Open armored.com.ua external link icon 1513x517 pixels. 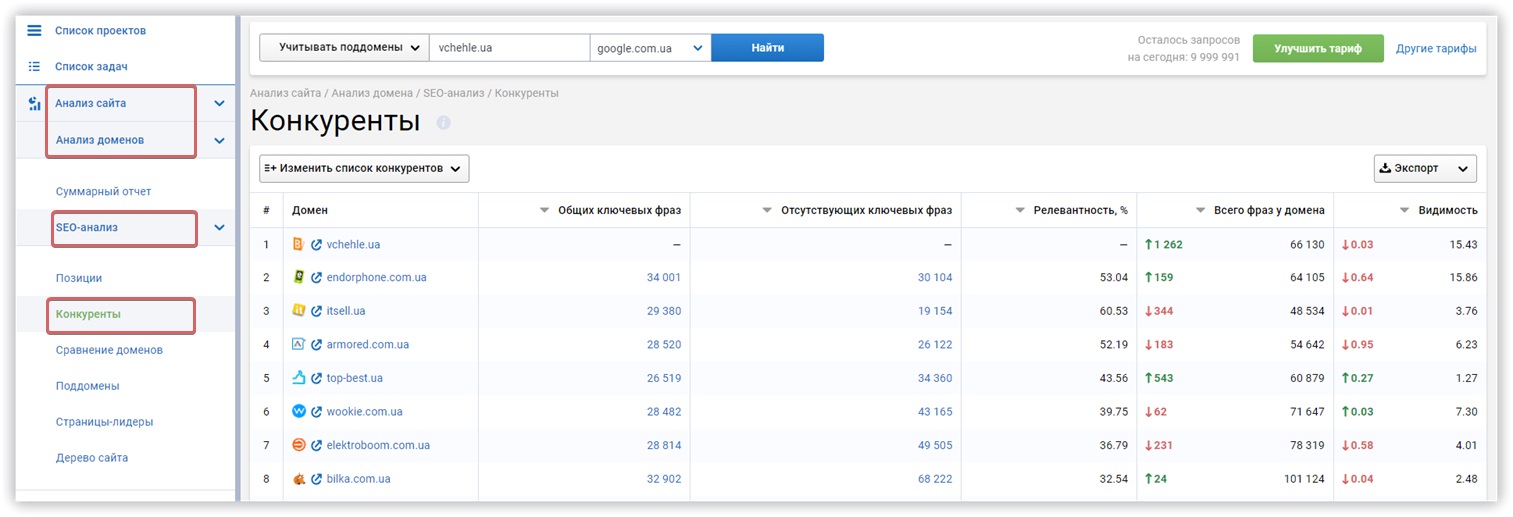[x=317, y=344]
